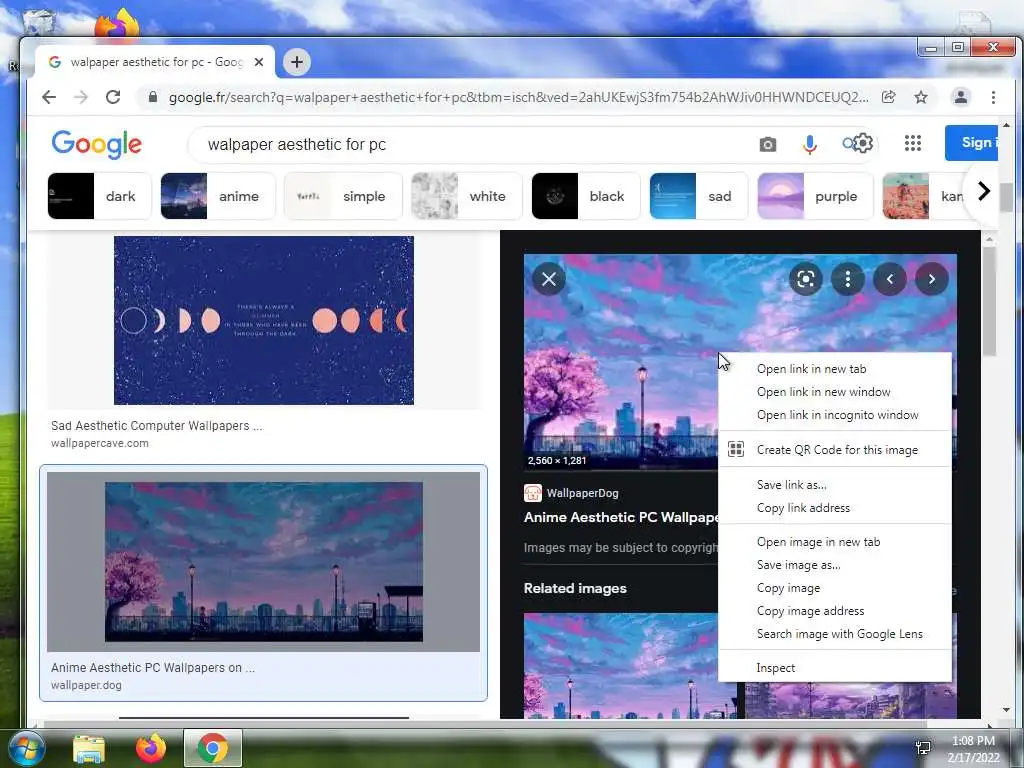Bookmark this page with the star icon
The width and height of the screenshot is (1024, 768).
pyautogui.click(x=921, y=97)
